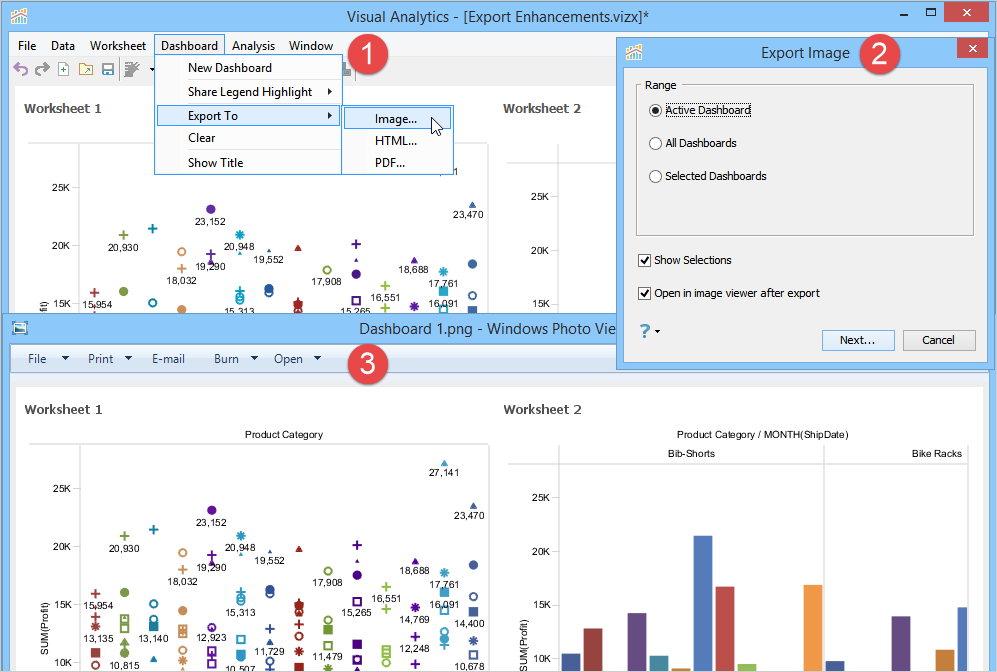Image resolution: width=997 pixels, height=672 pixels.
Task: Click the Product Category / MONTH(ShipDate) header
Action: (x=762, y=435)
